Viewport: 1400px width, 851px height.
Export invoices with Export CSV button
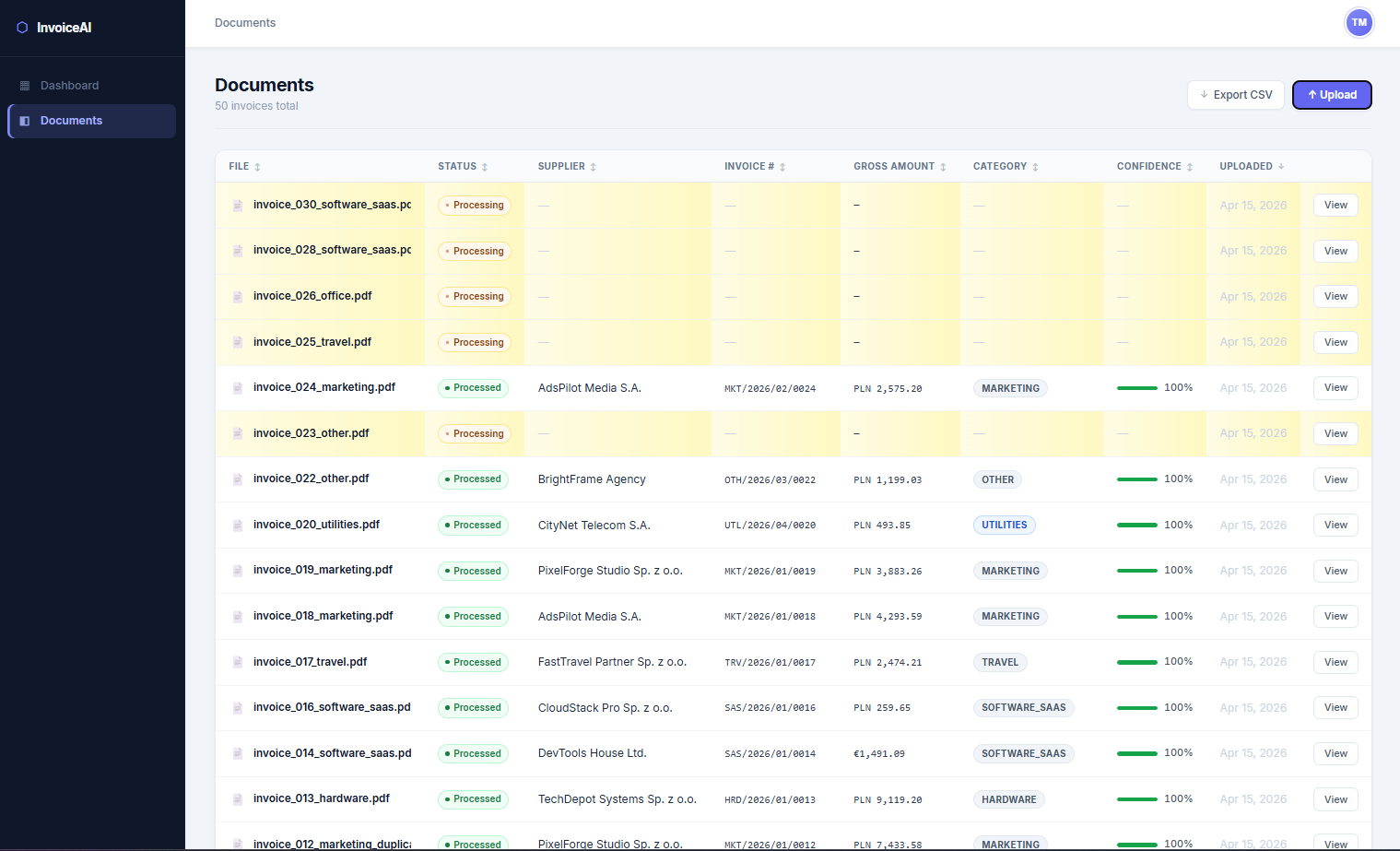pyautogui.click(x=1235, y=95)
